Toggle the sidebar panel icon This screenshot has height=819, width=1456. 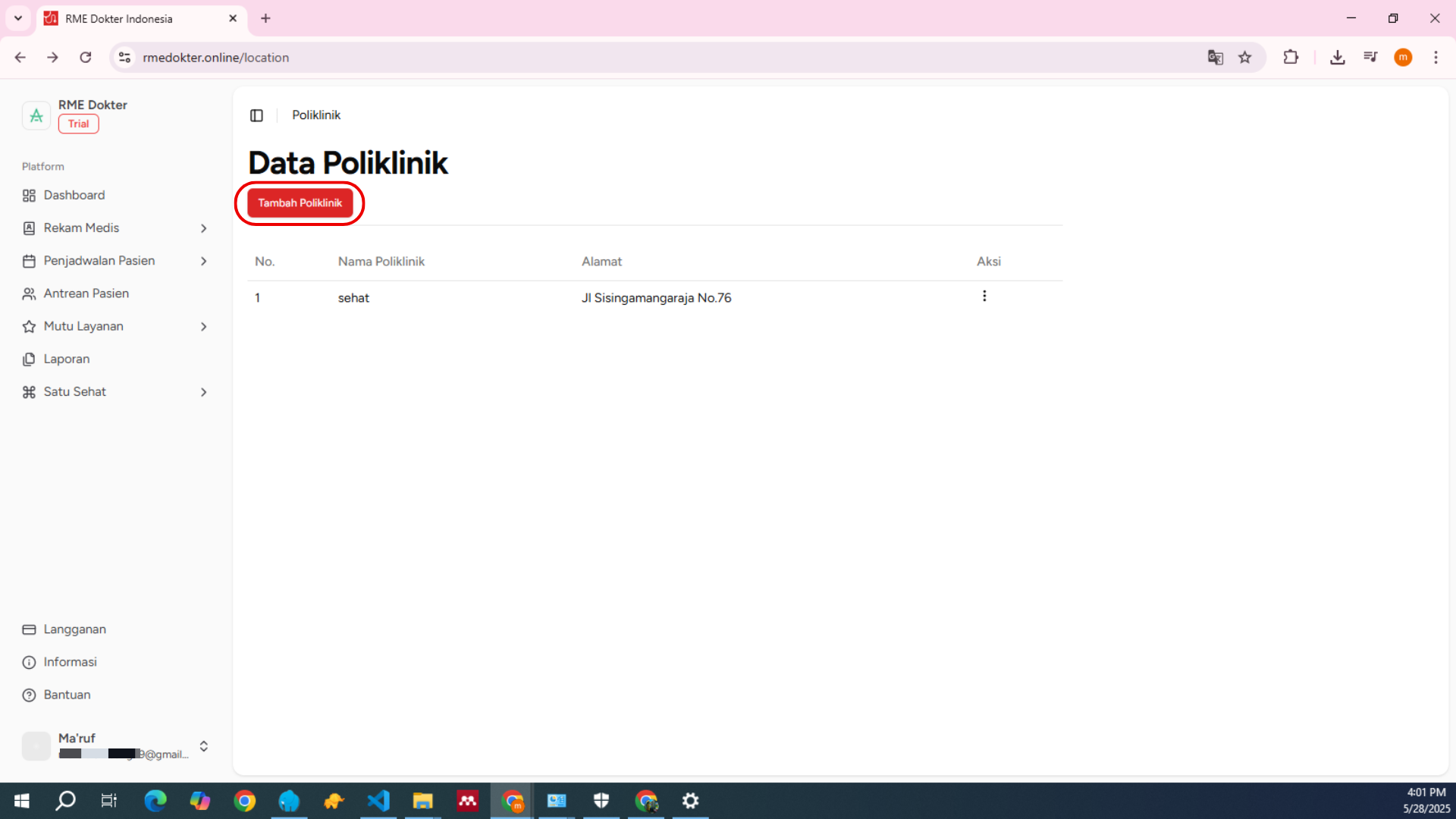(x=256, y=115)
